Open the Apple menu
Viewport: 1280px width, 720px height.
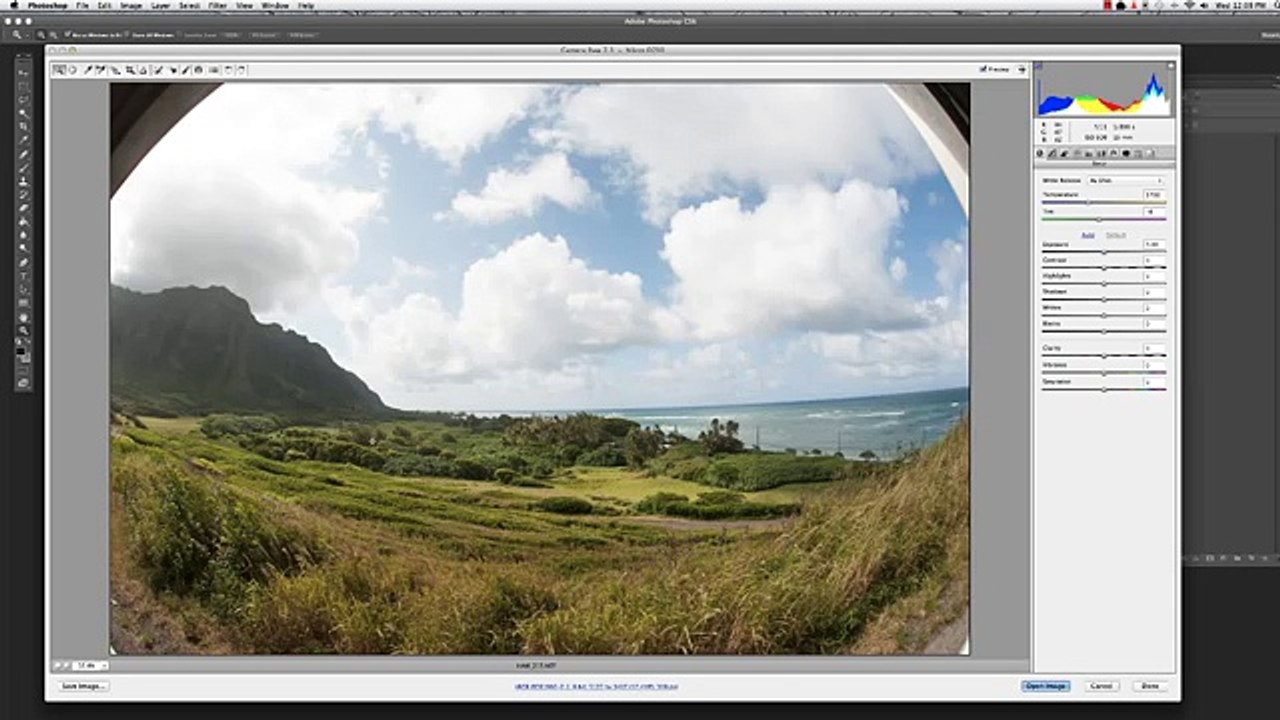[14, 5]
